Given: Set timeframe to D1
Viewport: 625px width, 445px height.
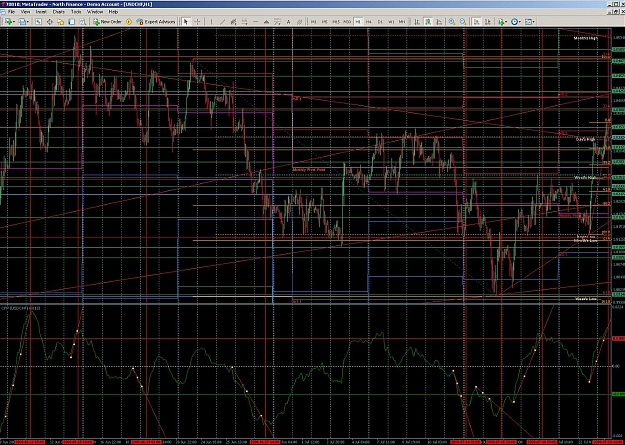Looking at the screenshot, I should [380, 22].
